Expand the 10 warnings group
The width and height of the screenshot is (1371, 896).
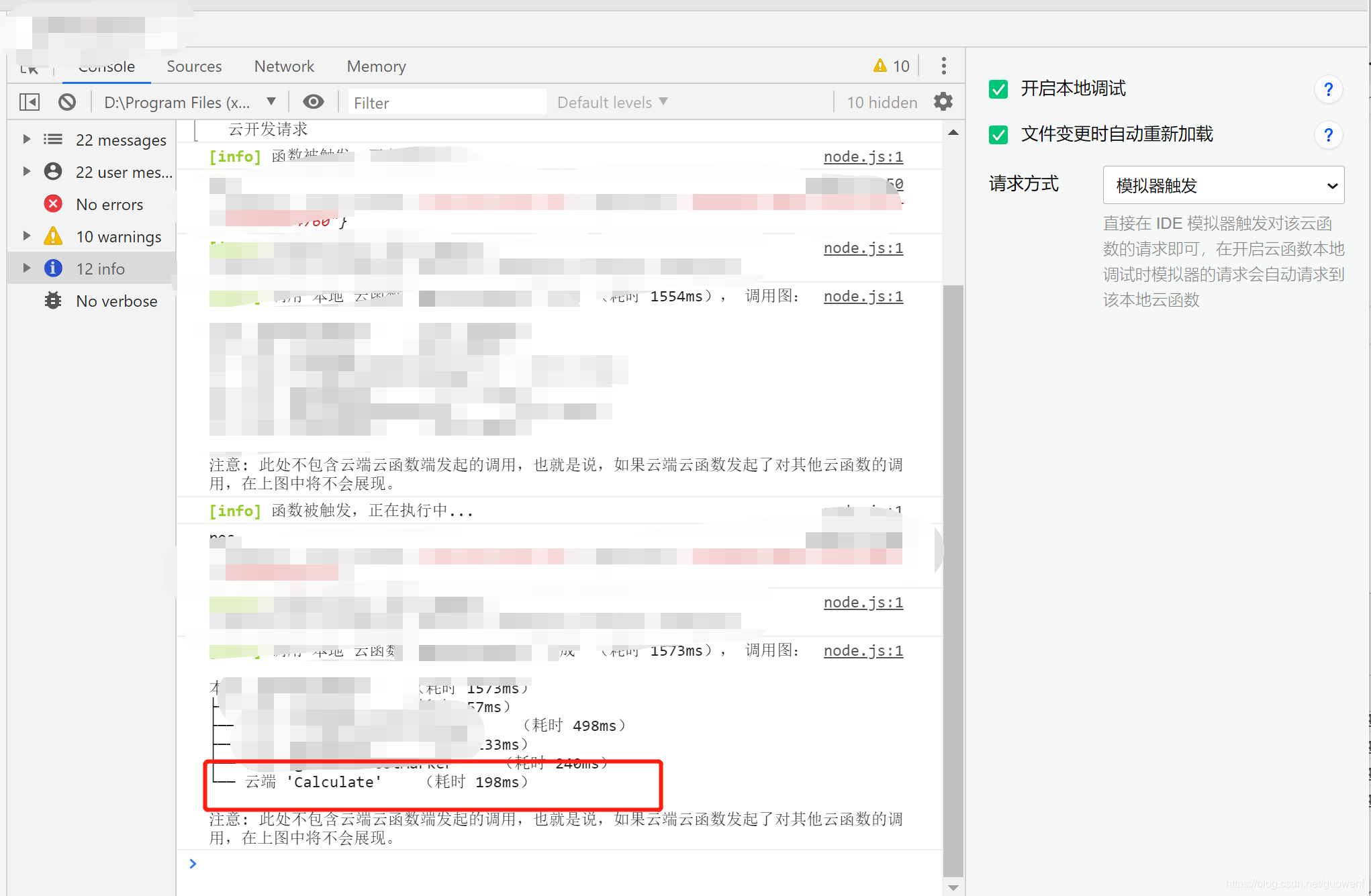tap(27, 236)
